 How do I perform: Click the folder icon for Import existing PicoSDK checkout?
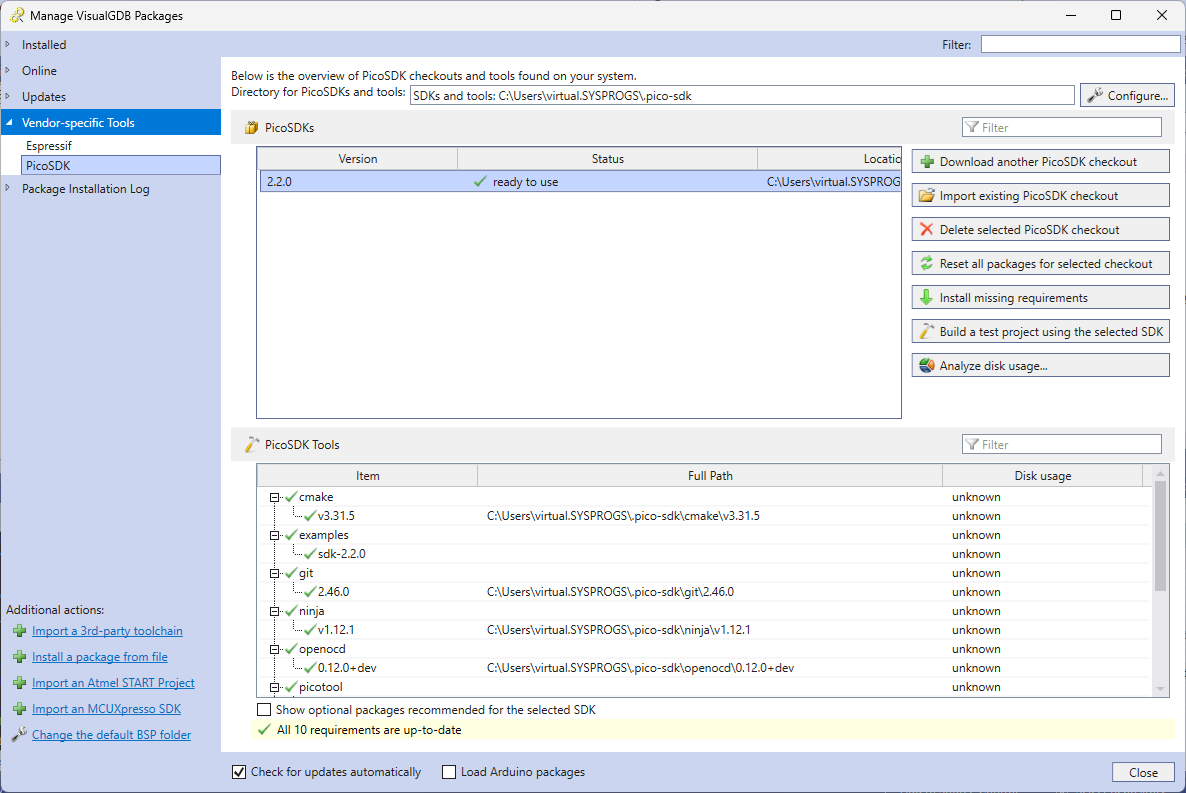click(927, 196)
